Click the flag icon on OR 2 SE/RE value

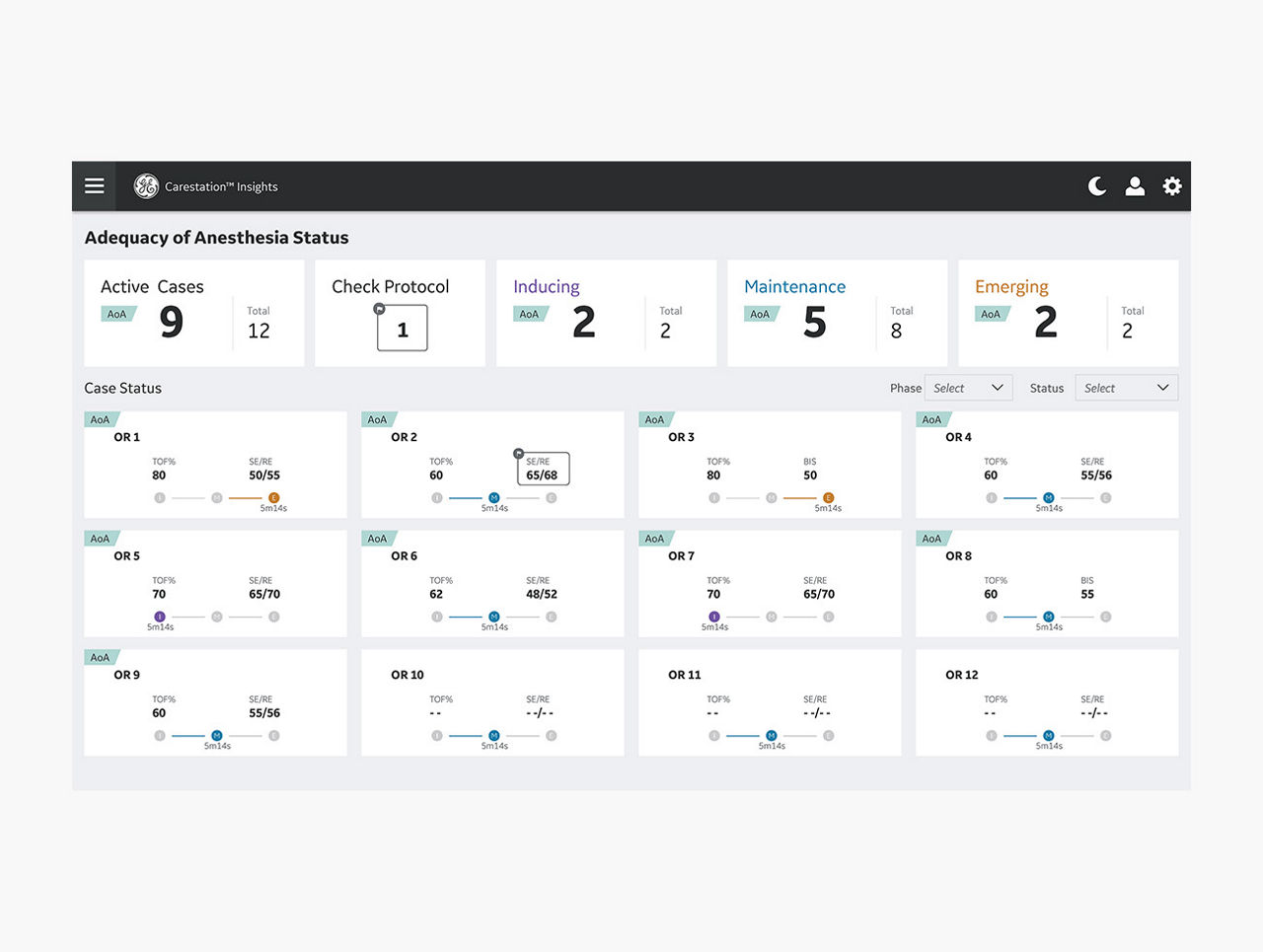tap(518, 454)
